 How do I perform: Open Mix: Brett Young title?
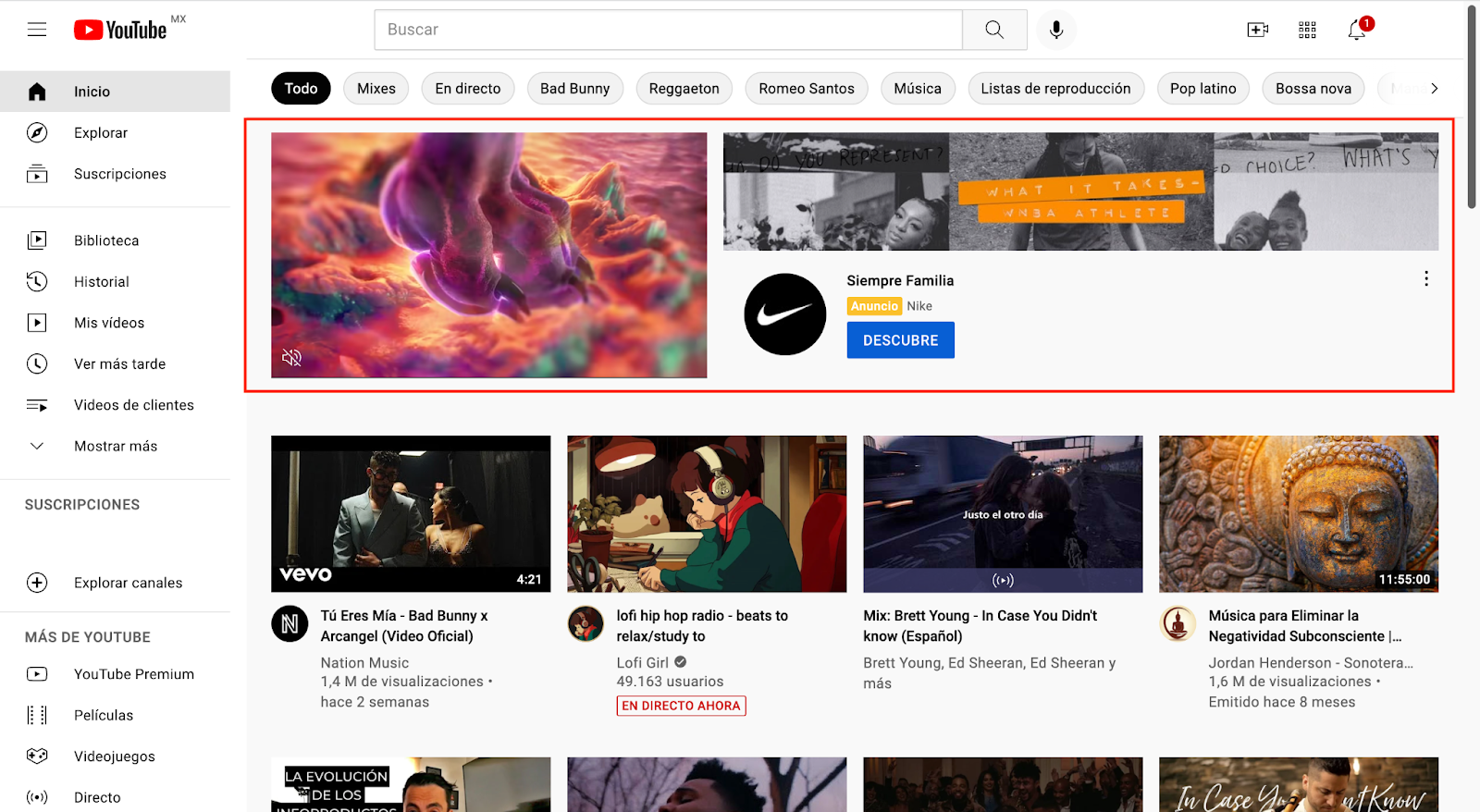tap(980, 626)
